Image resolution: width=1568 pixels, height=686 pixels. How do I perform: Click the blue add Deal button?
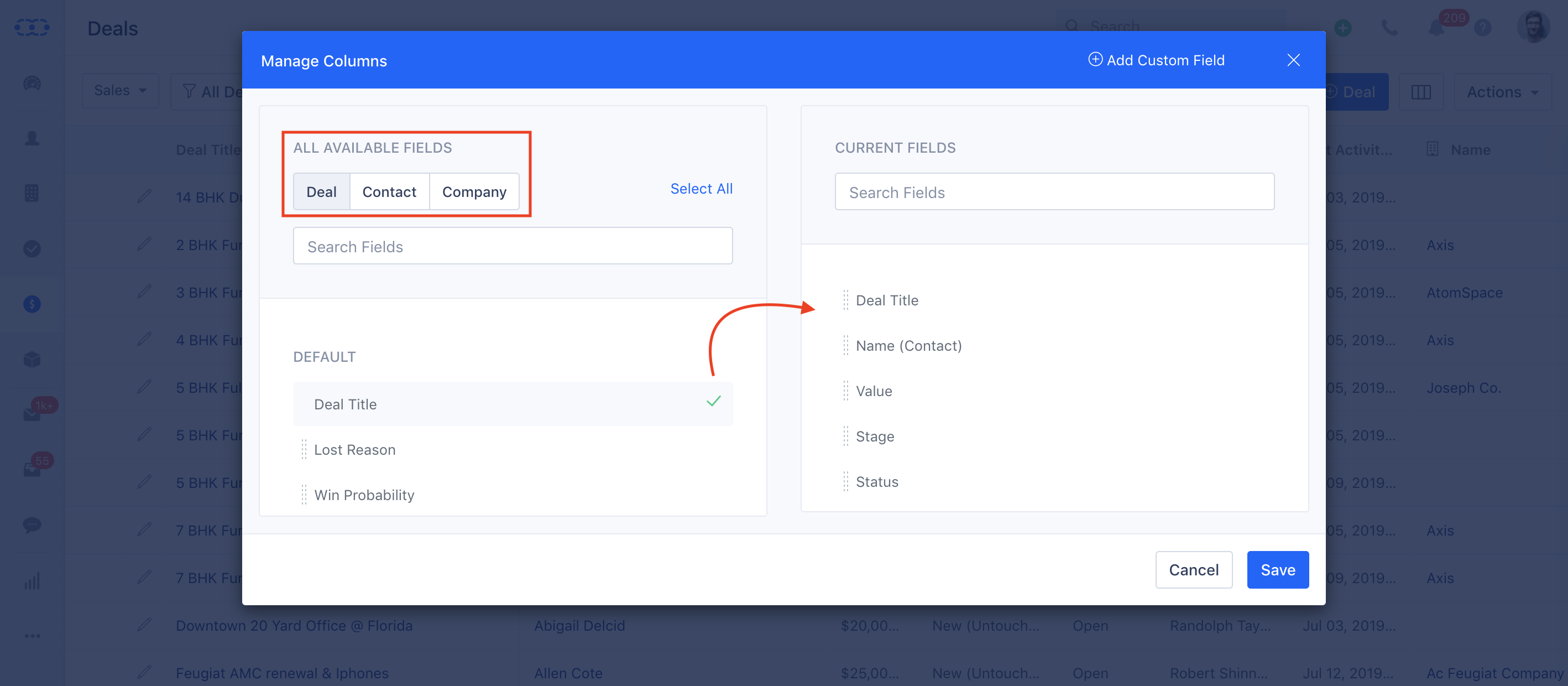(1356, 92)
